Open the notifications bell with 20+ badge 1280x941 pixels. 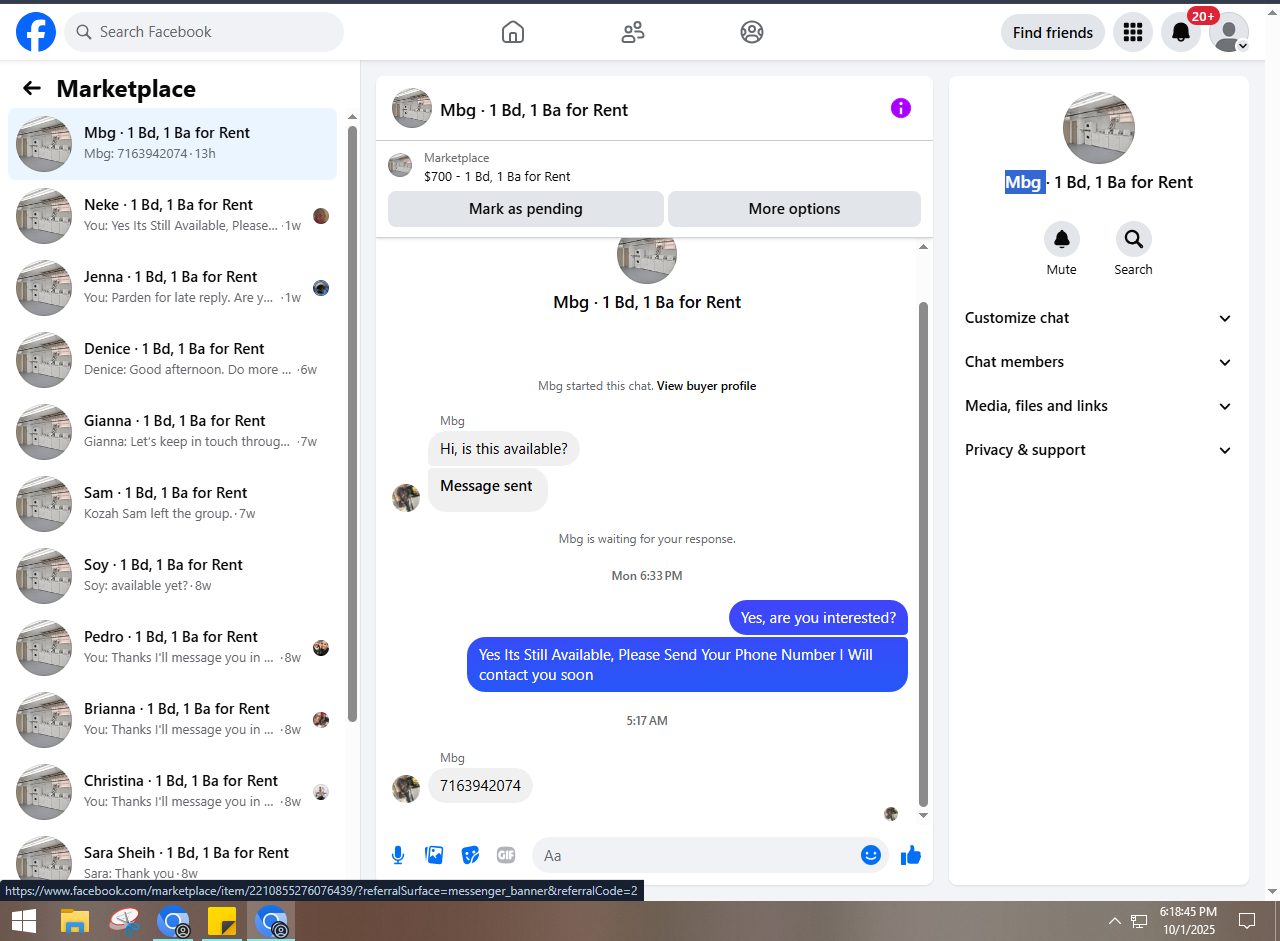[1181, 32]
